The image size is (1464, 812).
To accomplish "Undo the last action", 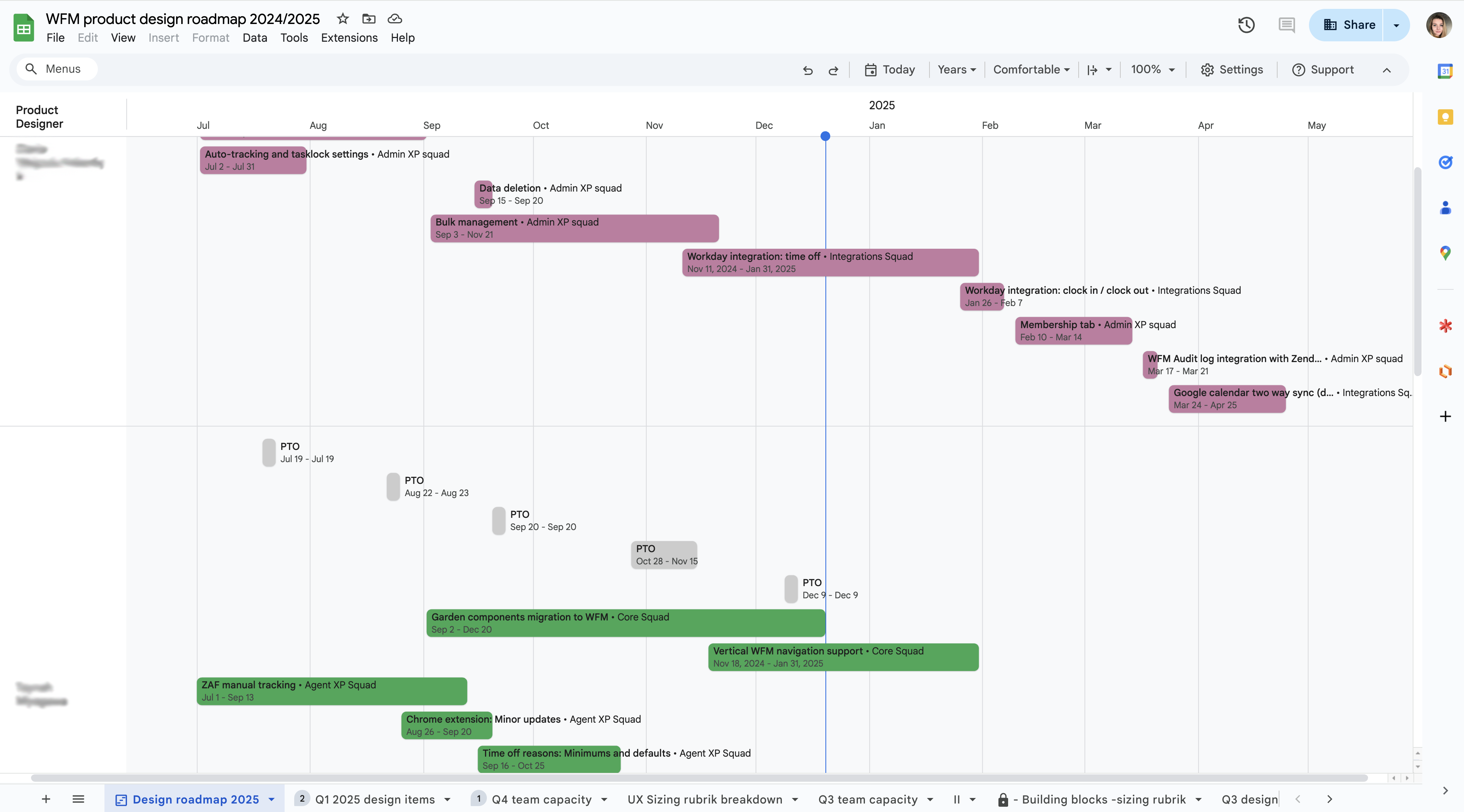I will pyautogui.click(x=808, y=70).
